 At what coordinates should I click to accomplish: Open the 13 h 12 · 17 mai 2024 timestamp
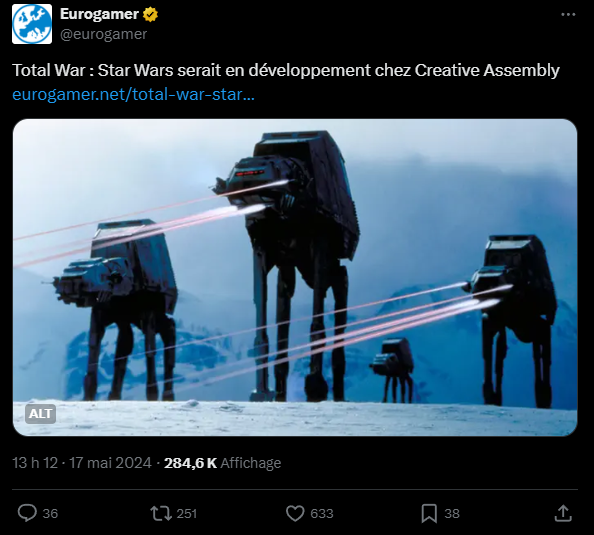pos(82,463)
